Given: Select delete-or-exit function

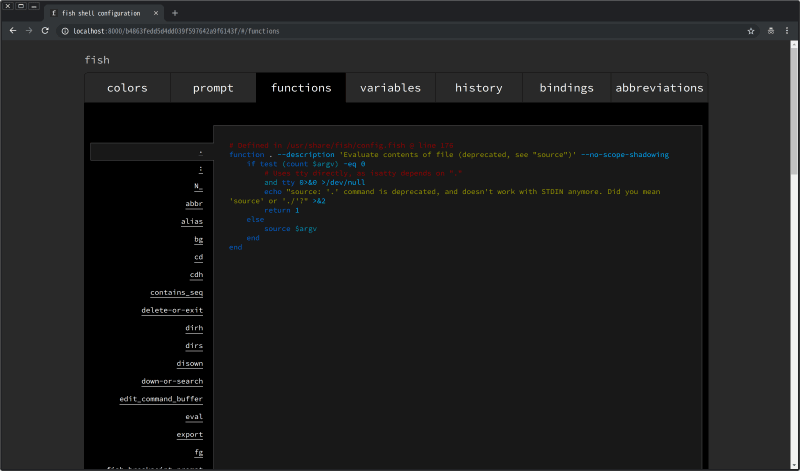Looking at the screenshot, I should point(172,311).
